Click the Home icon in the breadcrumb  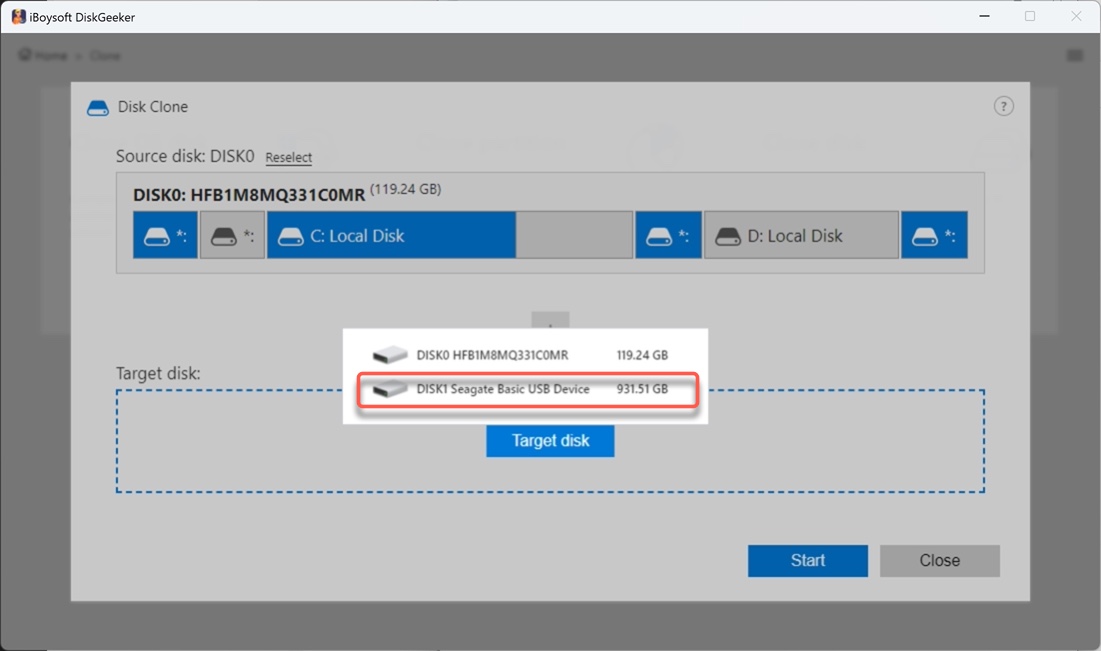pyautogui.click(x=23, y=55)
